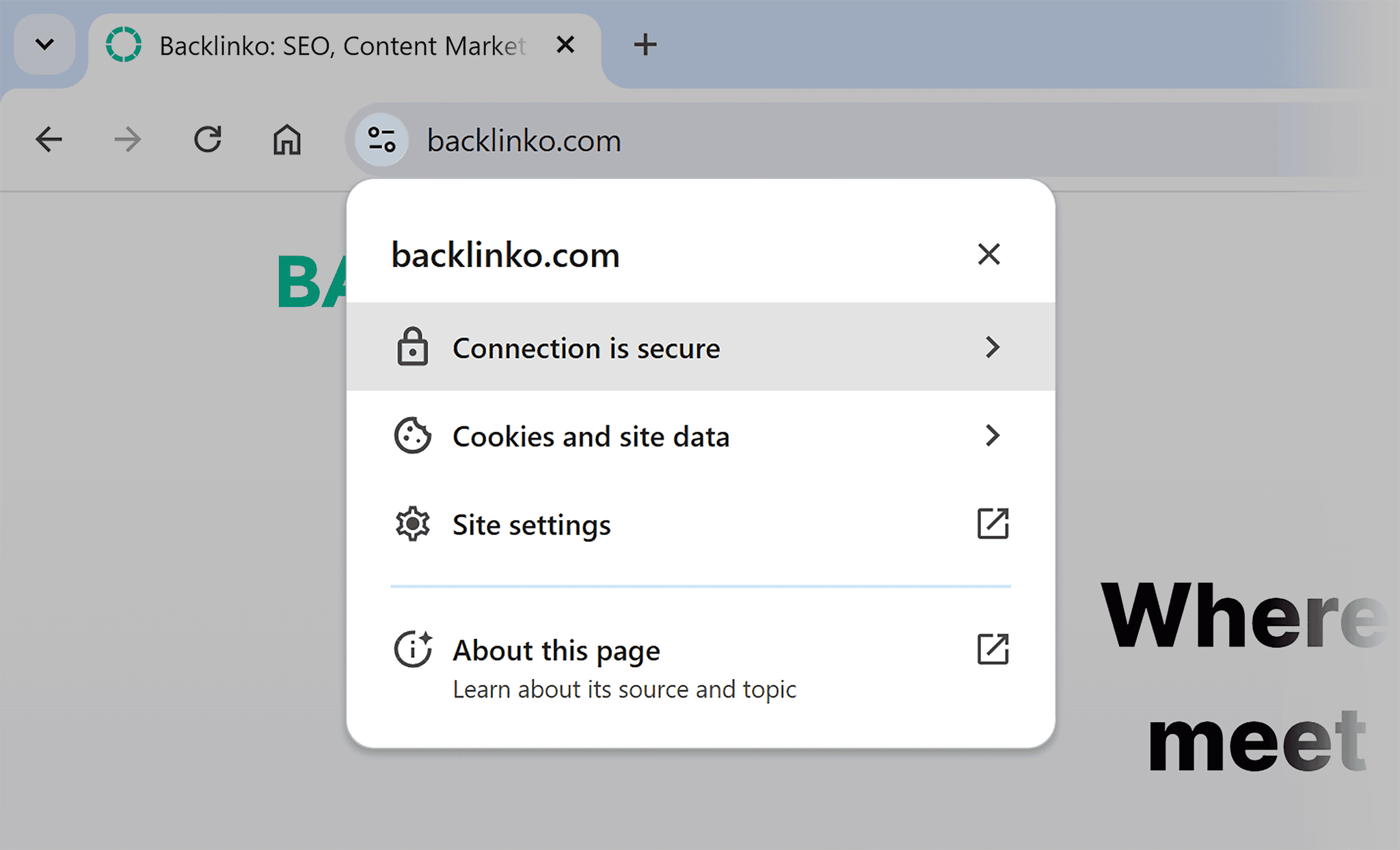Click the backlinko.com popup heading
Viewport: 1400px width, 850px height.
pyautogui.click(x=505, y=256)
